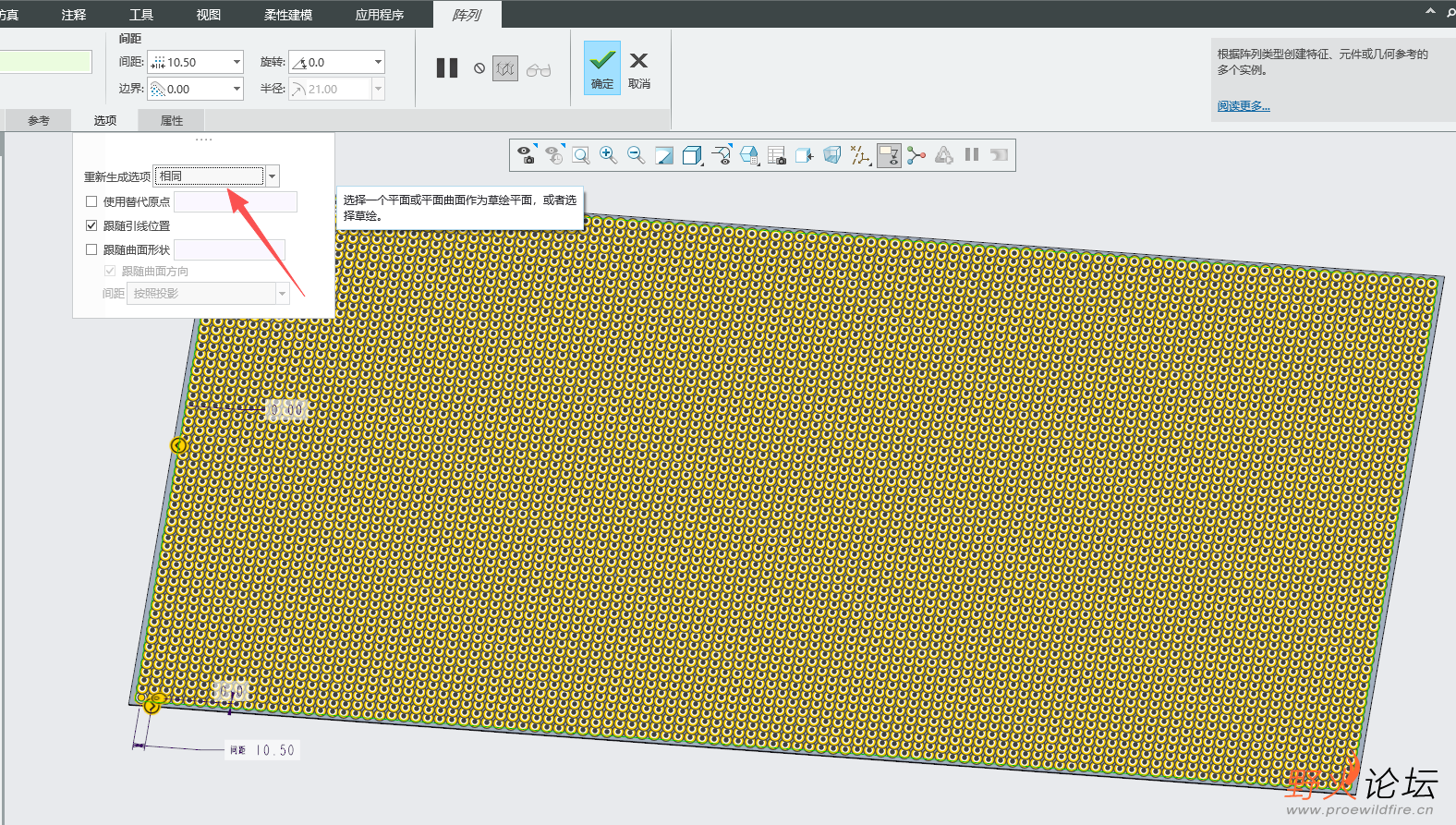
Task: Confirm the pattern with 确定
Action: click(602, 68)
